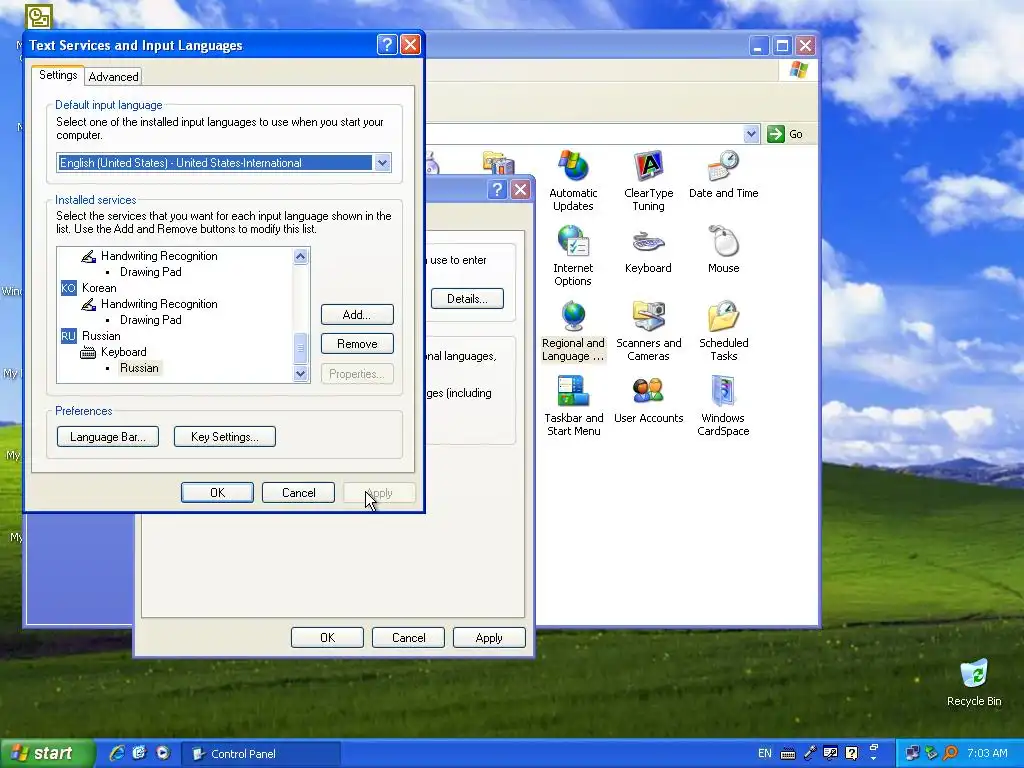Open Internet Options in Control Panel
This screenshot has width=1024, height=768.
click(x=573, y=255)
